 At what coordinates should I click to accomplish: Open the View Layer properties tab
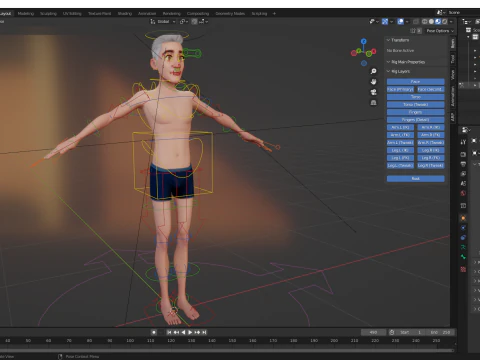[463, 174]
